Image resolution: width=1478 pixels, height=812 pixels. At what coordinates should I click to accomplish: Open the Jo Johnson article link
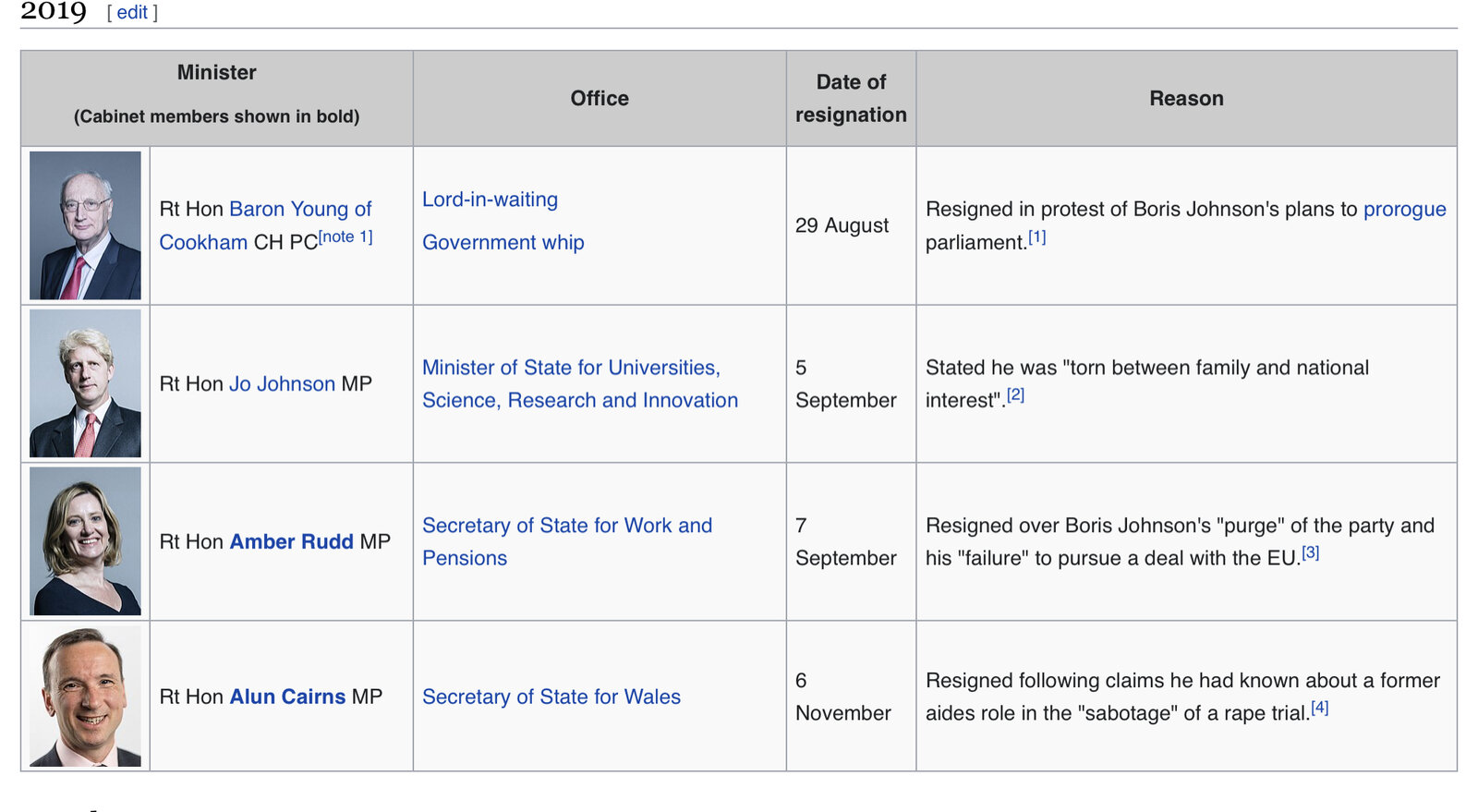282,383
